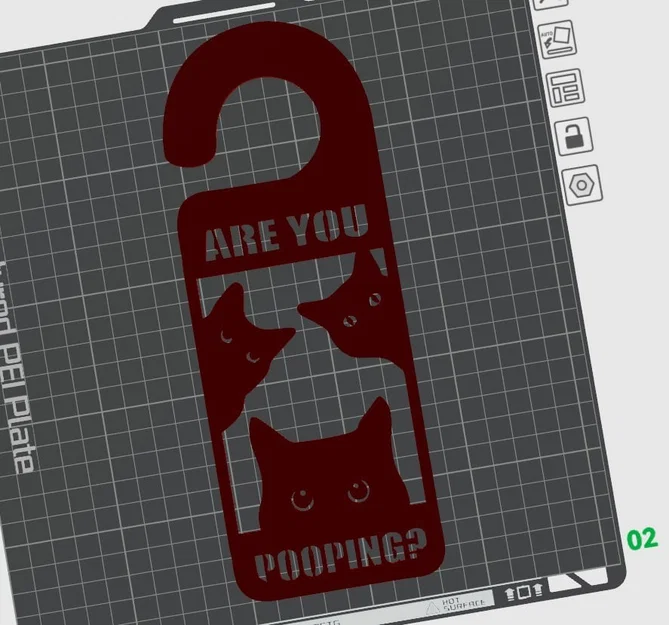Toggle the plate lock padlock icon
Viewport: 669px width, 625px height.
pos(574,136)
